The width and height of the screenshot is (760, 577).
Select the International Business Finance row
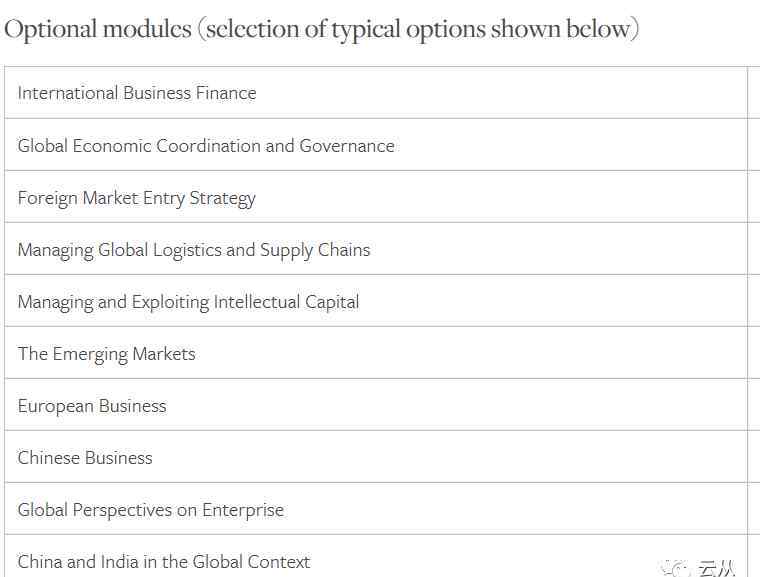[x=376, y=93]
